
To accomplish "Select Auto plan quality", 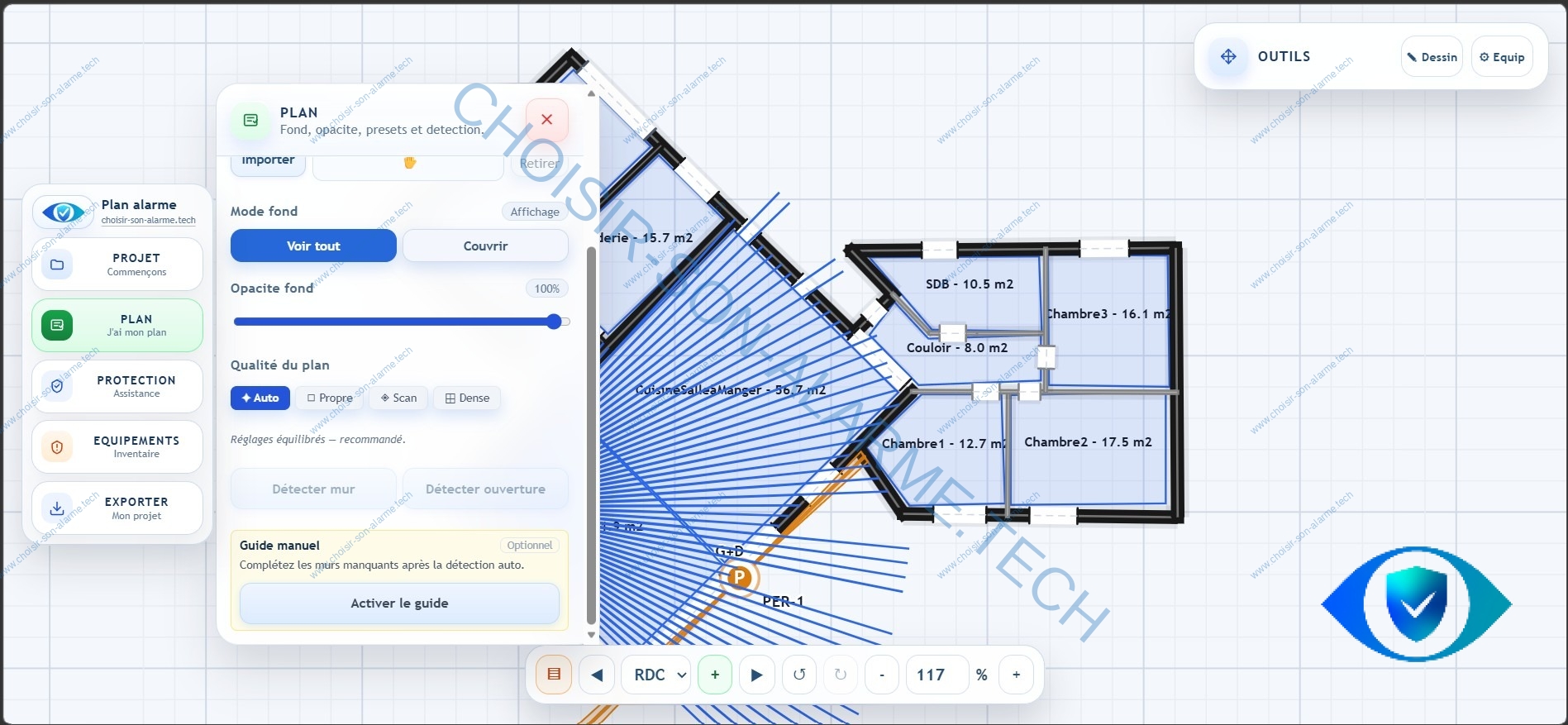I will (260, 398).
